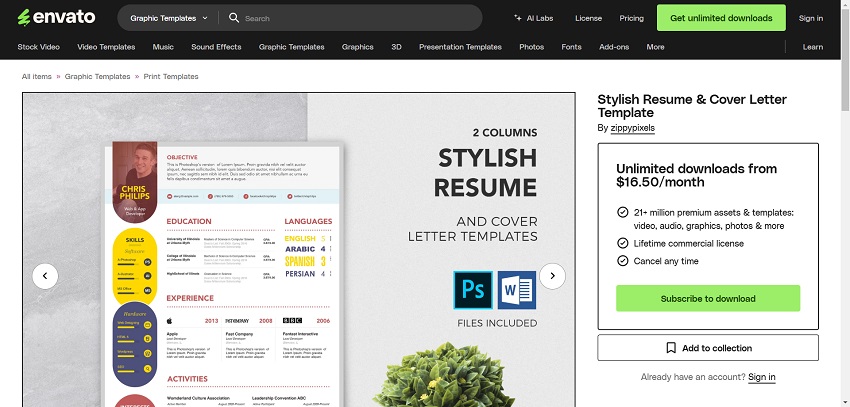Expand the More navigation menu
The height and width of the screenshot is (407, 850).
click(655, 47)
